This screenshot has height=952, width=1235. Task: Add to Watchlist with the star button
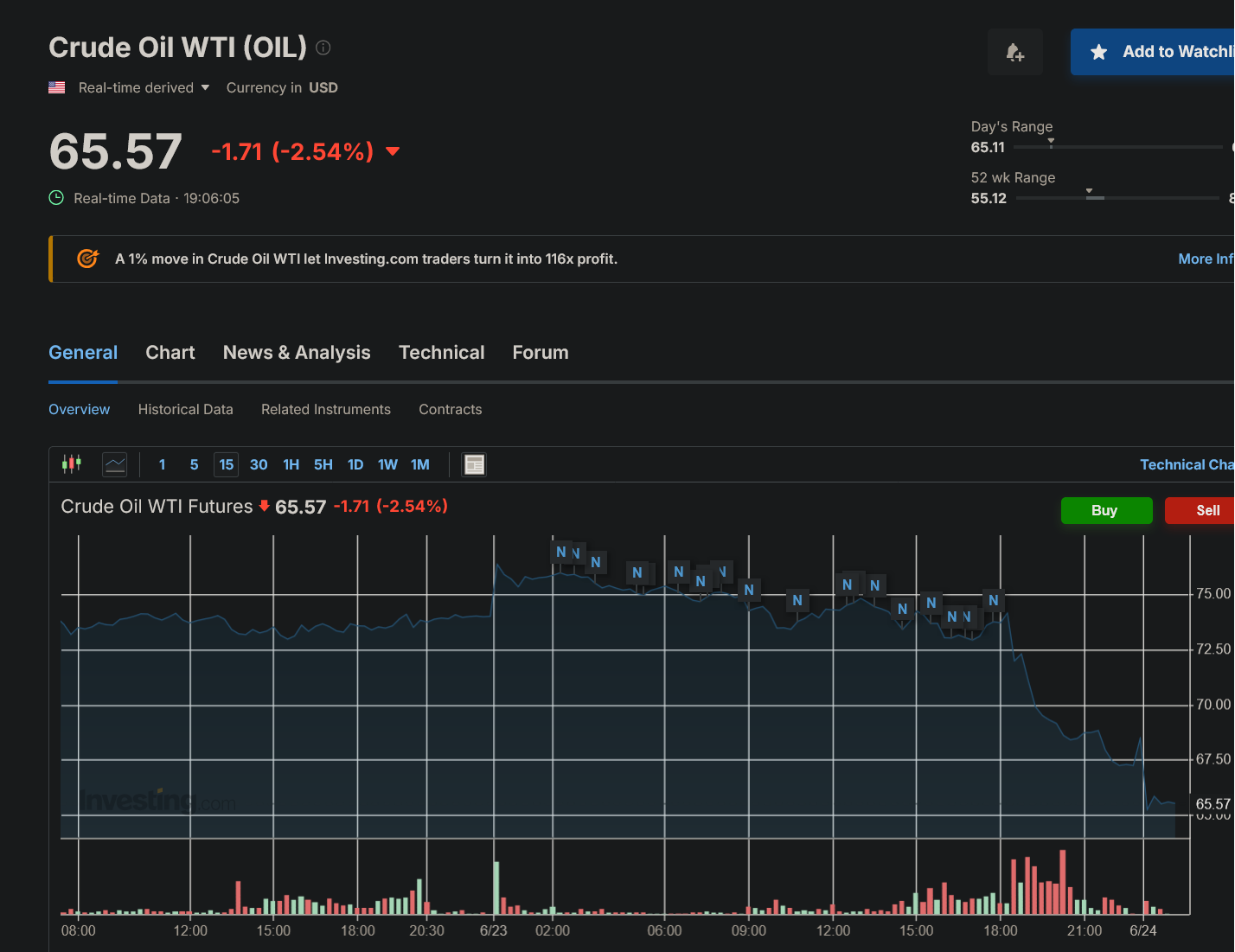(x=1153, y=52)
